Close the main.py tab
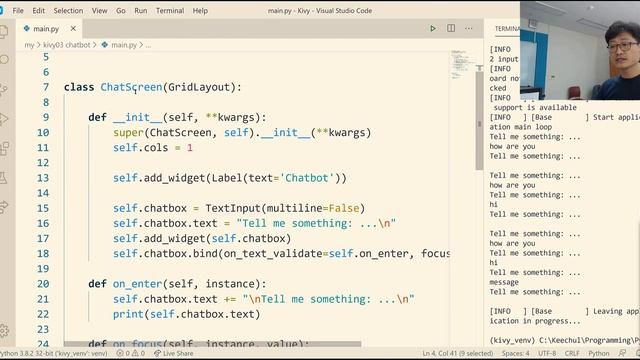640x360 pixels. point(73,28)
